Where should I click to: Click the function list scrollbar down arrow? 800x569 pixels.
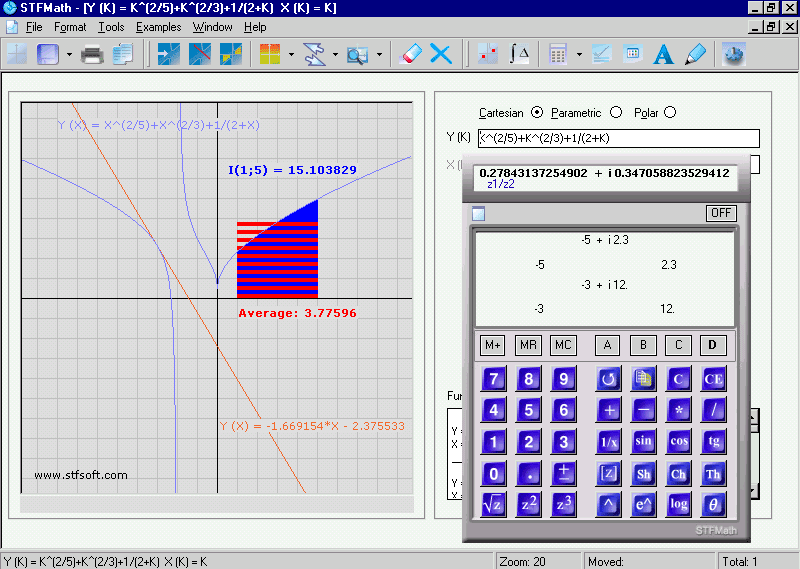coord(754,492)
